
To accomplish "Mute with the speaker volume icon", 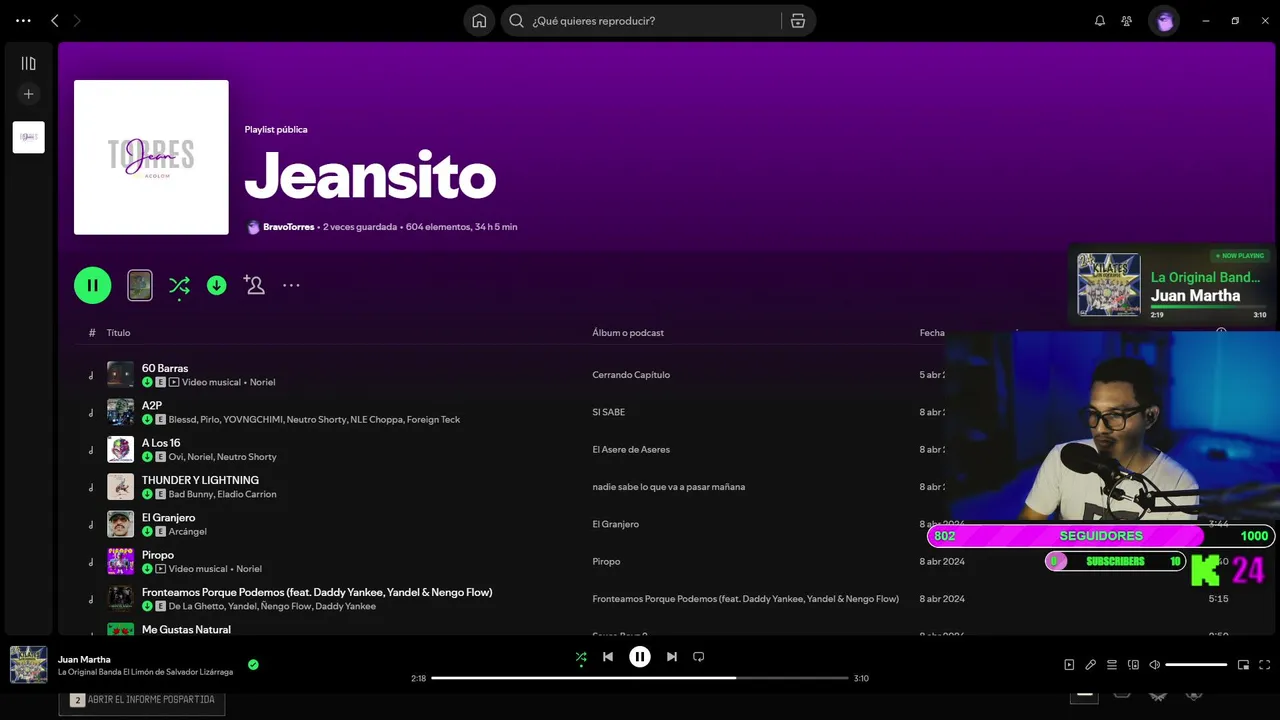I will (1155, 665).
